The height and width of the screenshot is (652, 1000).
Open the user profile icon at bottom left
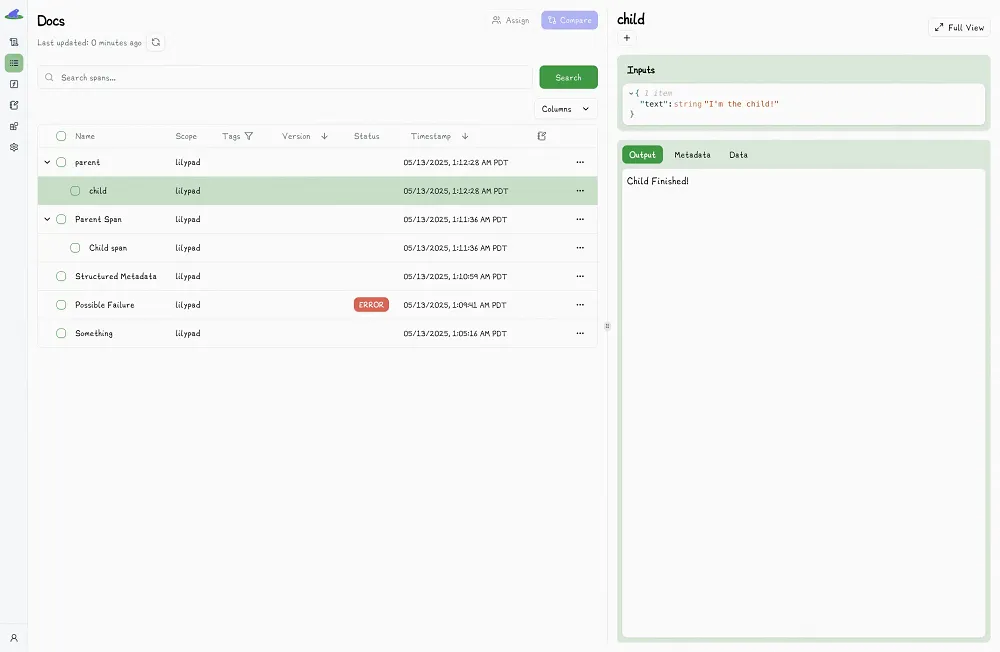point(14,637)
